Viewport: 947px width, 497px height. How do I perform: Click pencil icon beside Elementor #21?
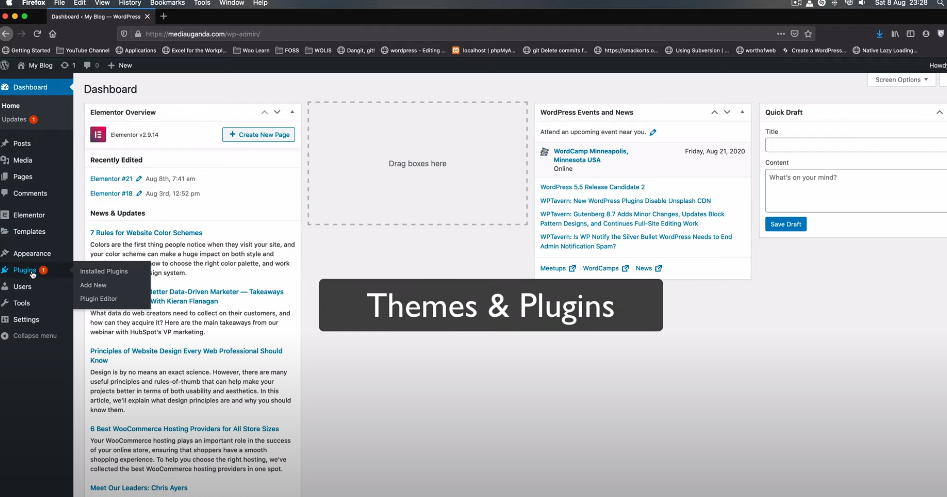click(x=139, y=179)
